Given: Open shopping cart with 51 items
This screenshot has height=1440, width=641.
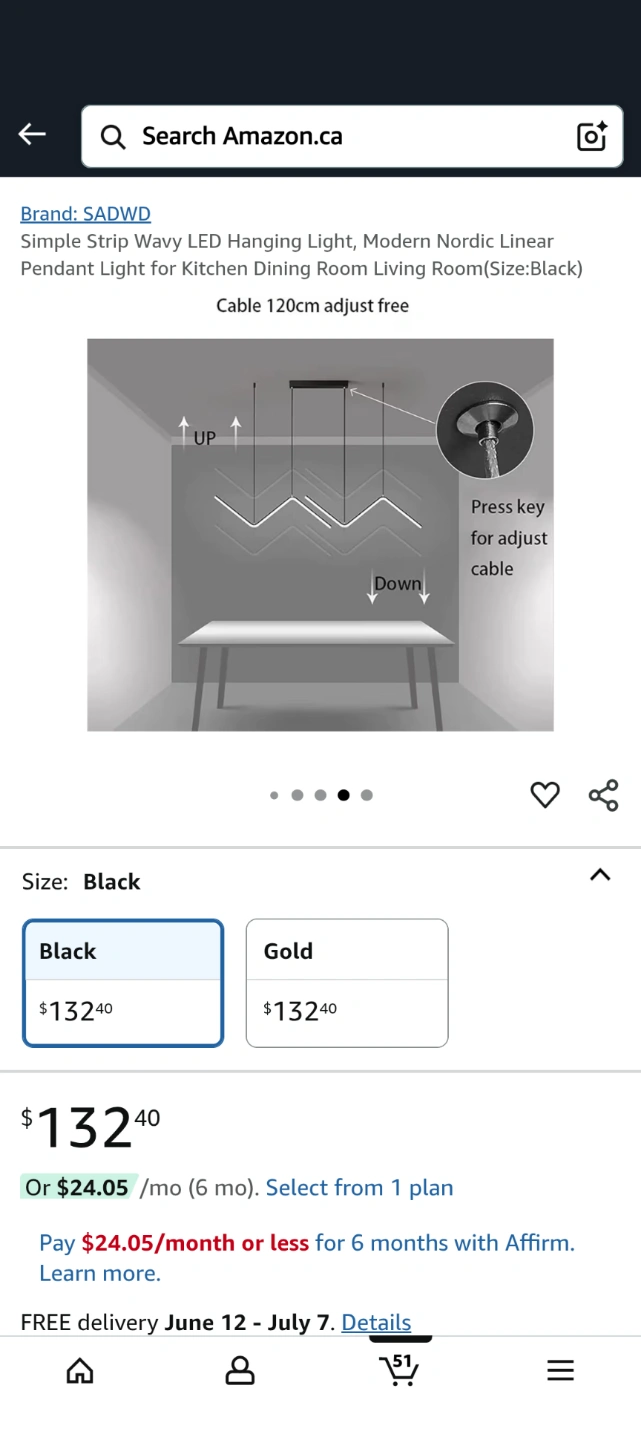Looking at the screenshot, I should [400, 1369].
